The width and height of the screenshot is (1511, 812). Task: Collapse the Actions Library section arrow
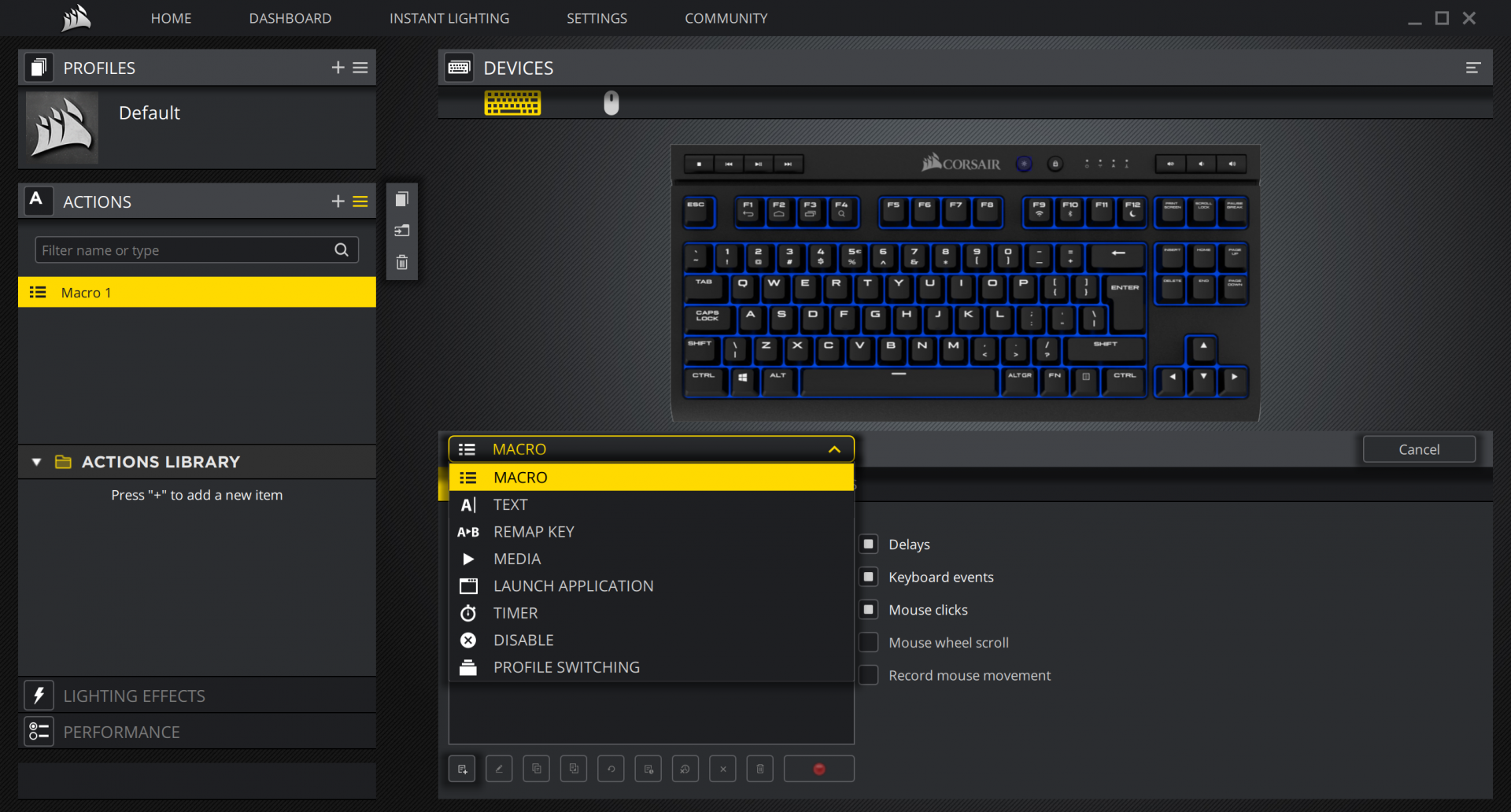[36, 462]
